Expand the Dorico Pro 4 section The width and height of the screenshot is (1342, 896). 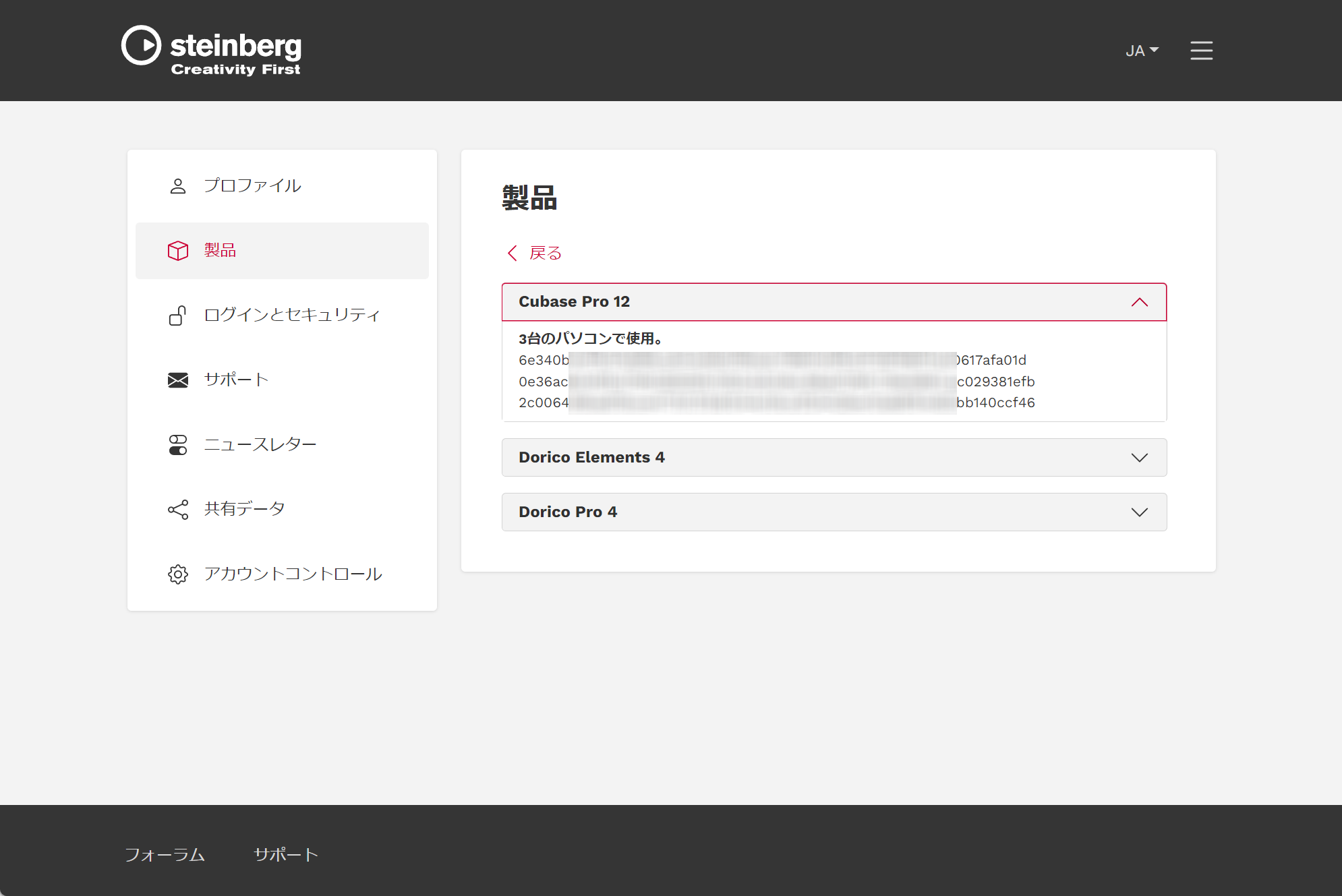[834, 512]
